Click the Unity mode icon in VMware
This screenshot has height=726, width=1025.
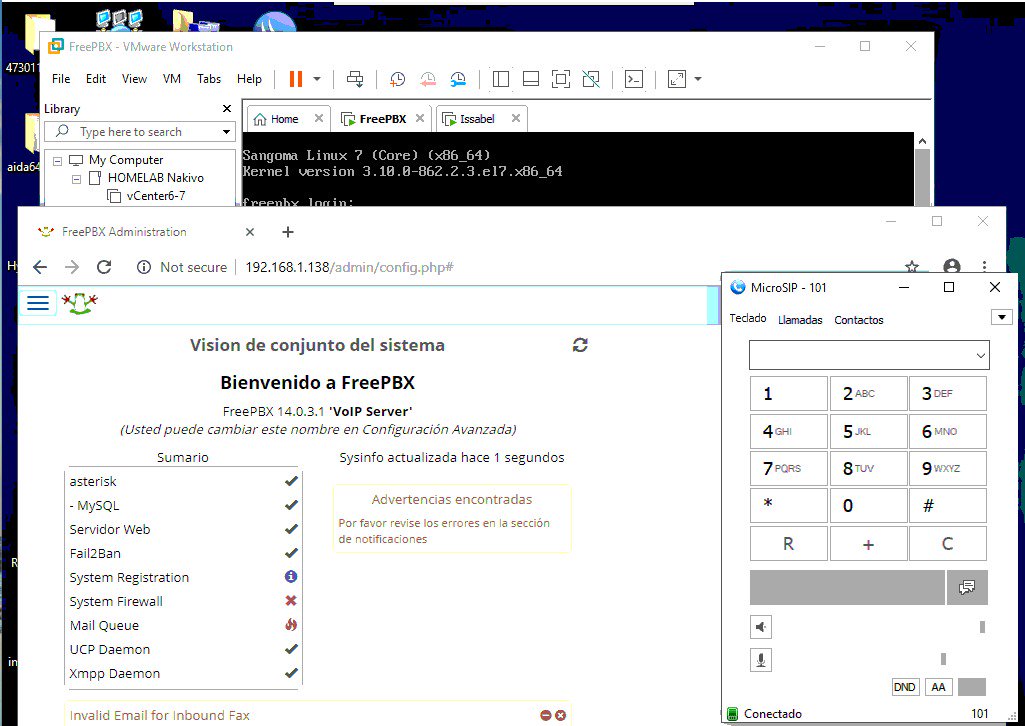[x=591, y=79]
